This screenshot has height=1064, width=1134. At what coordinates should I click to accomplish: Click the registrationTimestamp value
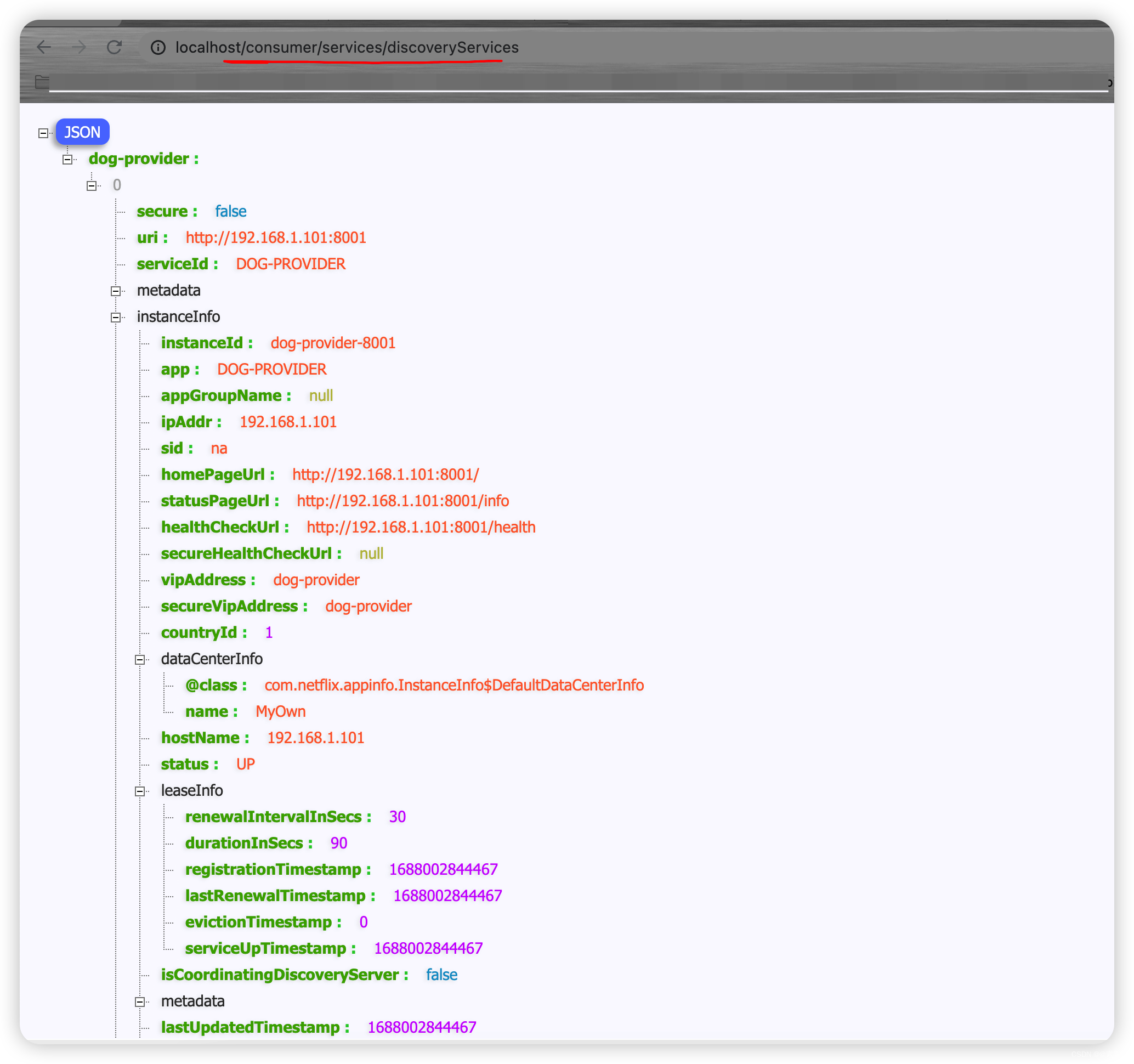[x=444, y=870]
